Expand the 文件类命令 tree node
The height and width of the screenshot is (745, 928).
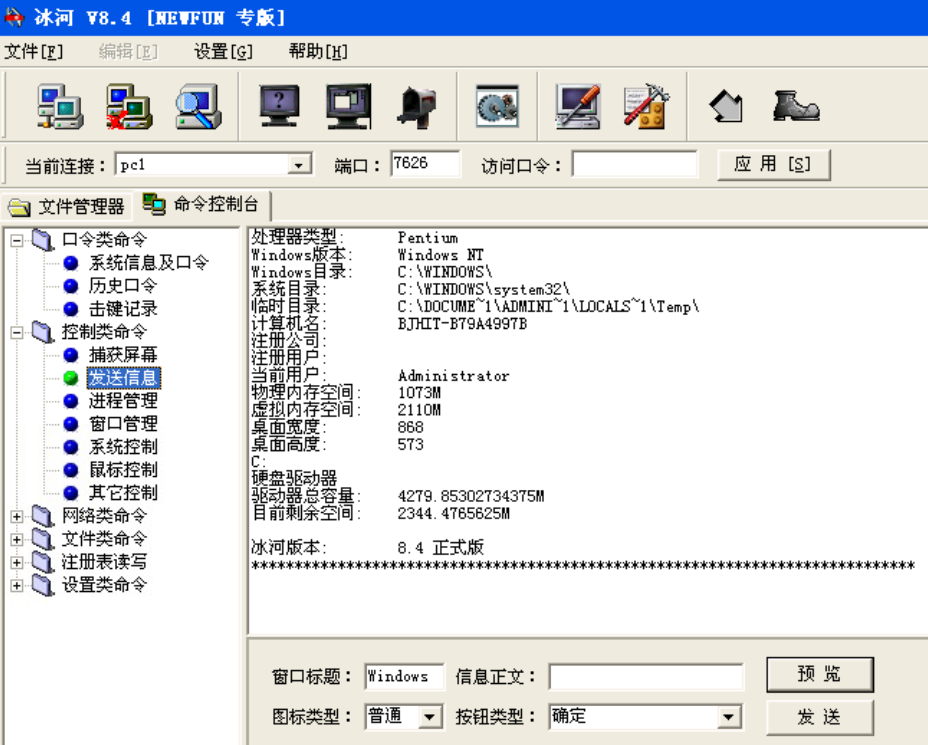click(x=17, y=540)
